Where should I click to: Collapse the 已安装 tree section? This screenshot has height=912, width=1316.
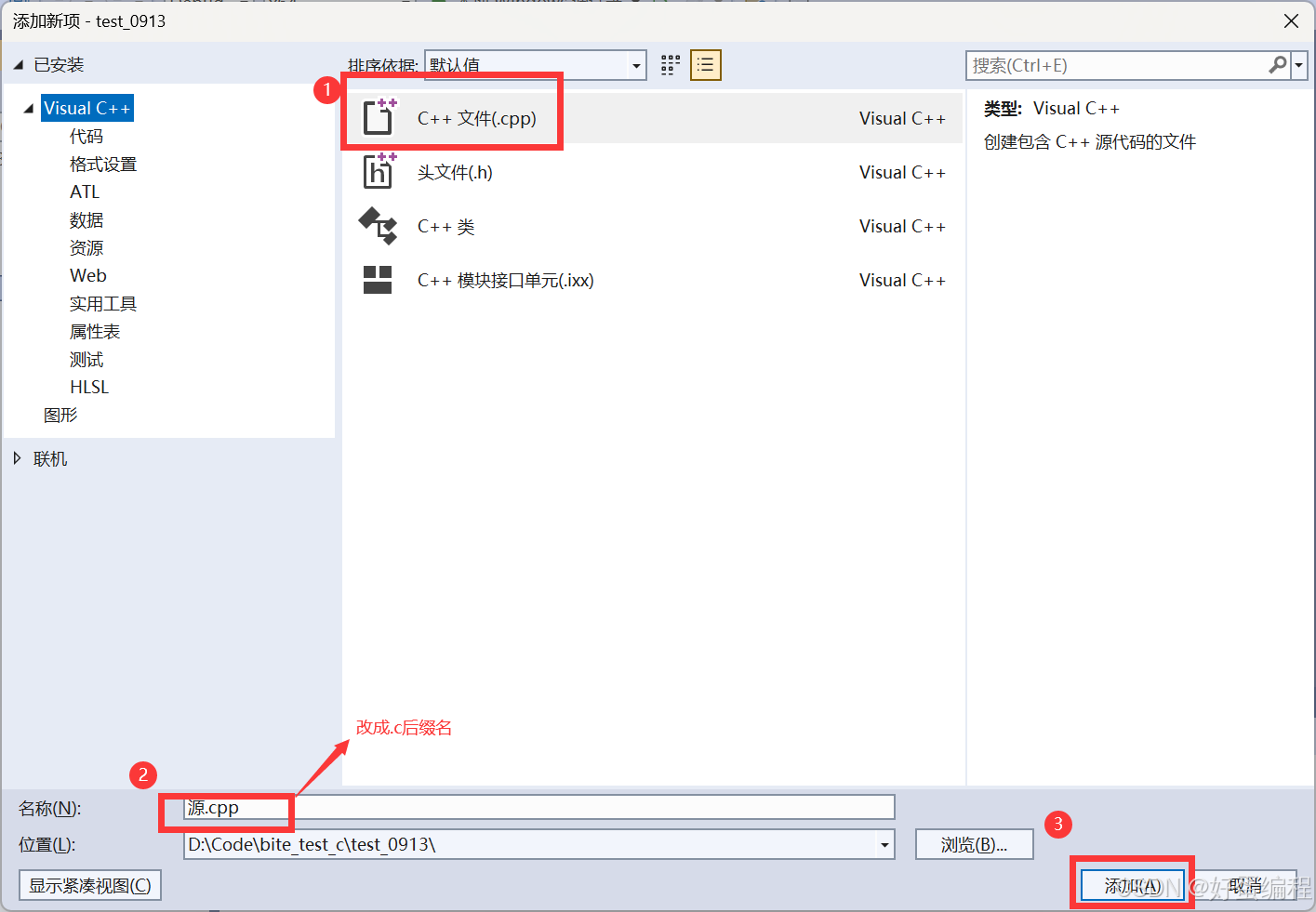[x=16, y=64]
